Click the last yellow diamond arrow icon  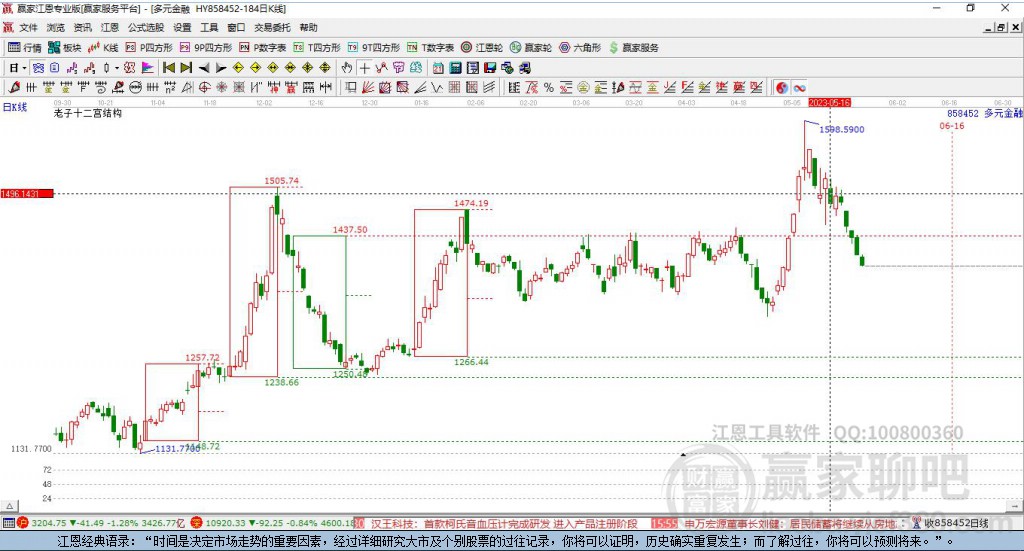point(325,68)
